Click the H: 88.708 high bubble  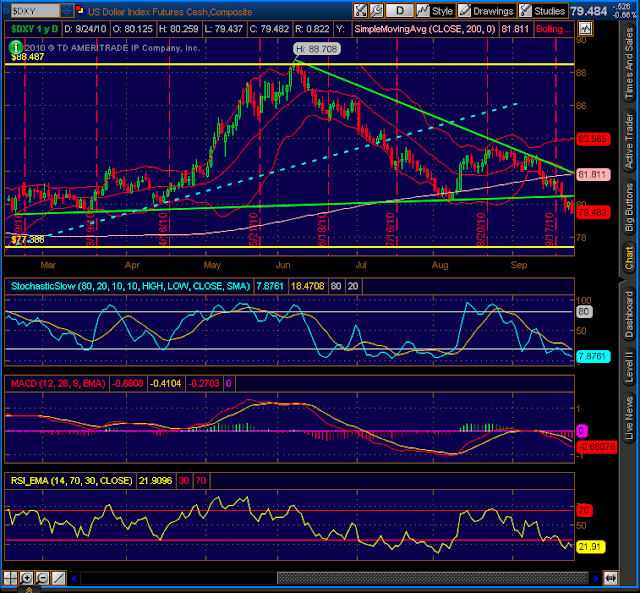[317, 49]
